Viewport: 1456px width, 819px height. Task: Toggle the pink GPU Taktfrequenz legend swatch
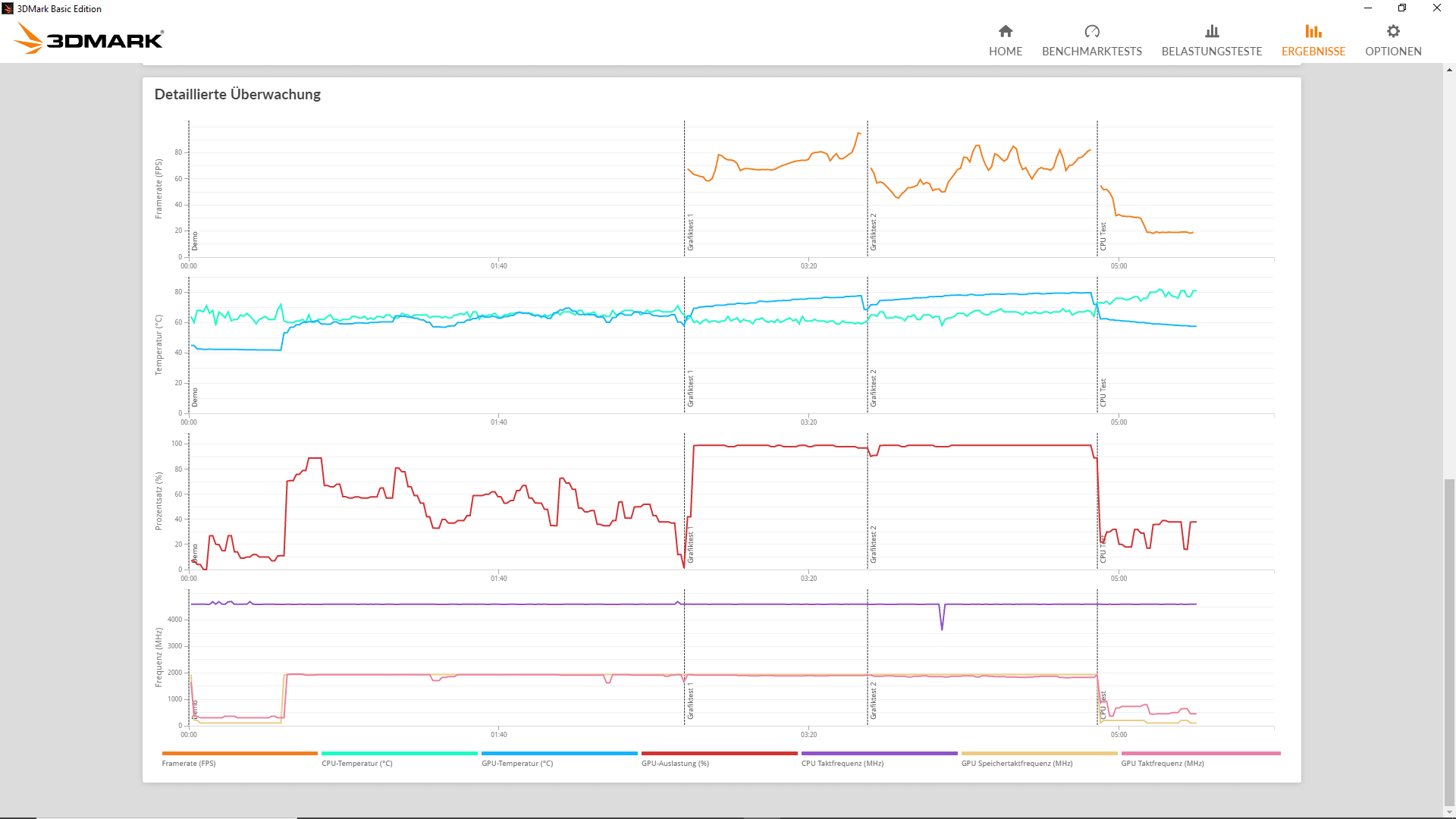1200,753
